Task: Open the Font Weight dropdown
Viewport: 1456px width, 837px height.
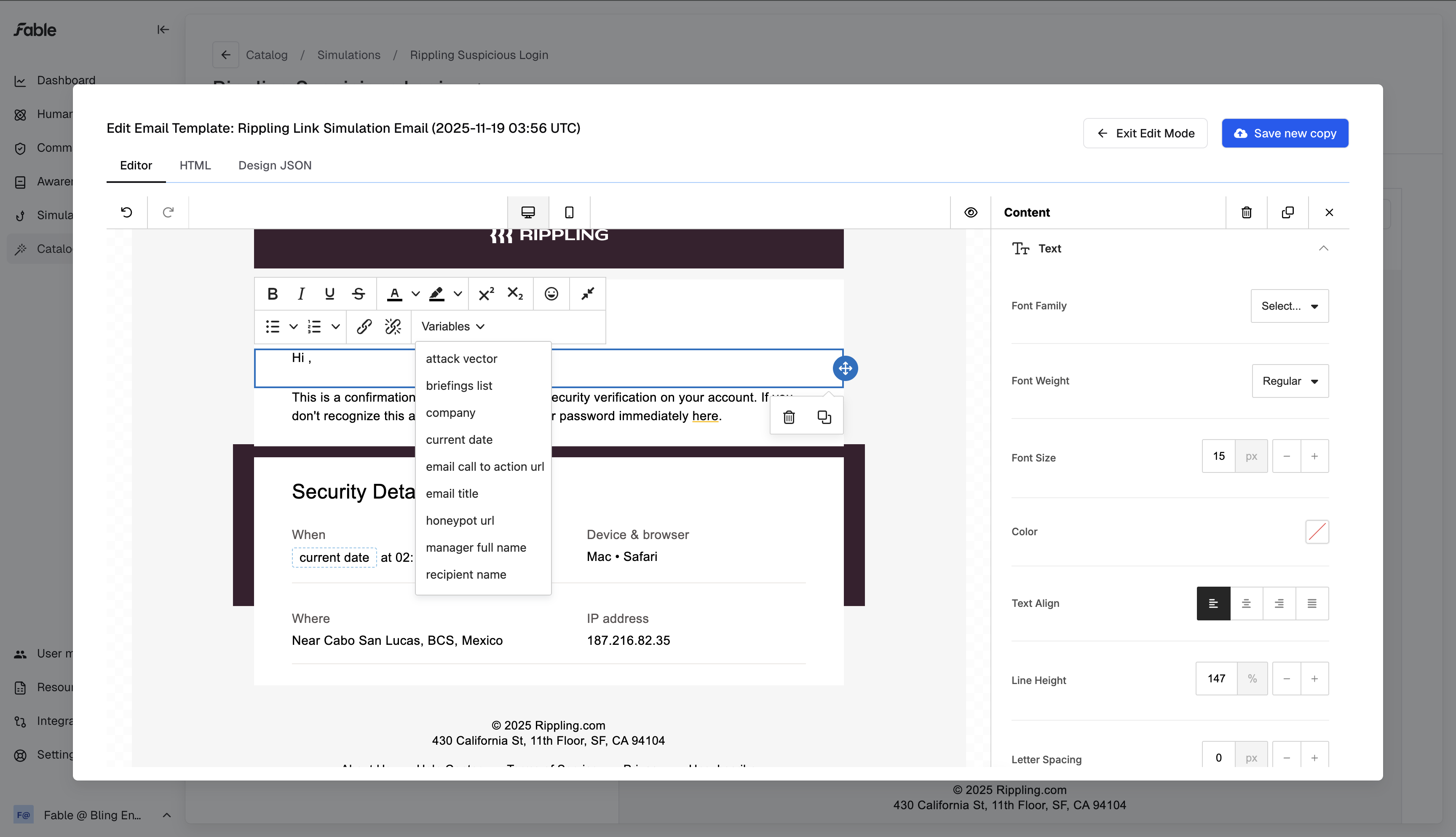Action: point(1290,381)
